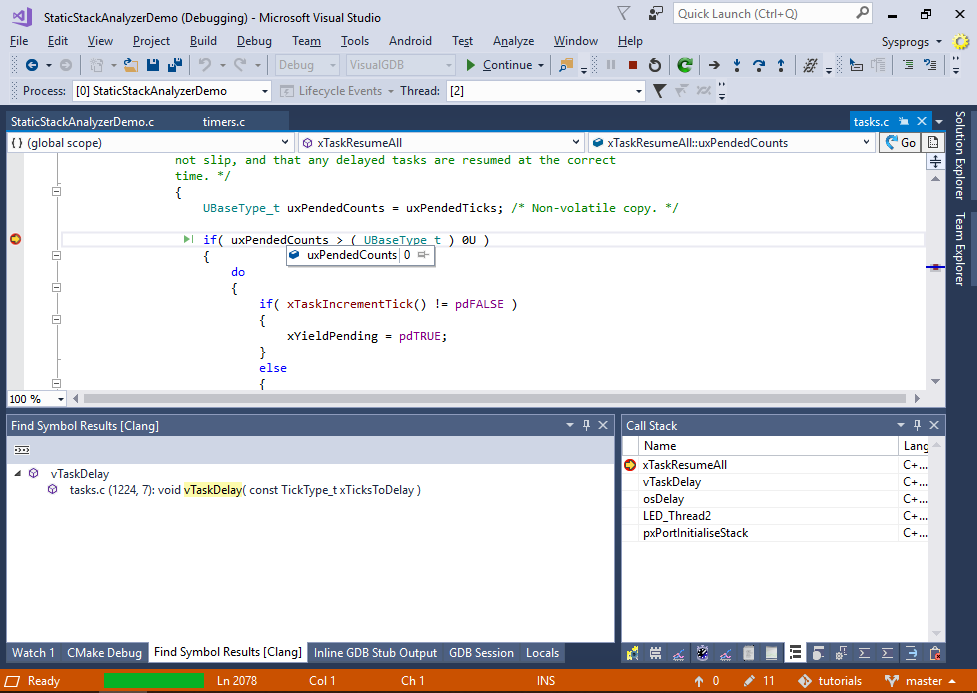Collapse the vTaskDelay symbol result node
The image size is (977, 693).
(x=18, y=474)
